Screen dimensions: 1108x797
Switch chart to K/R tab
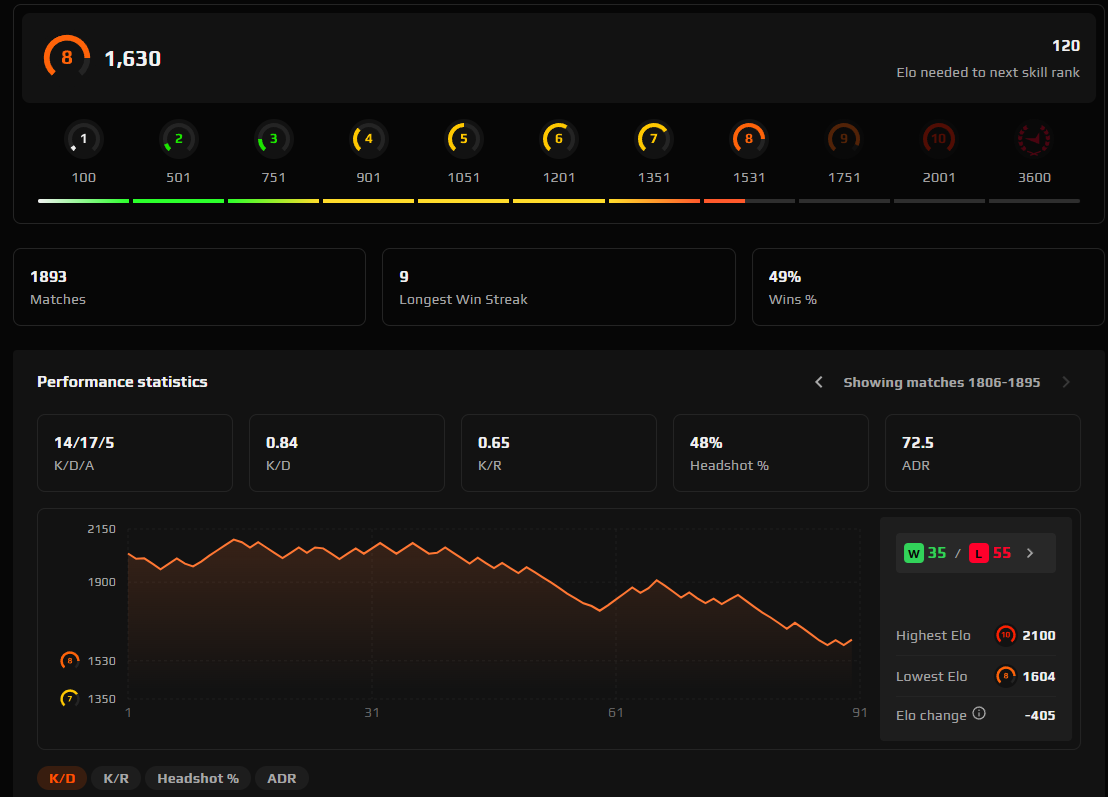[x=116, y=778]
